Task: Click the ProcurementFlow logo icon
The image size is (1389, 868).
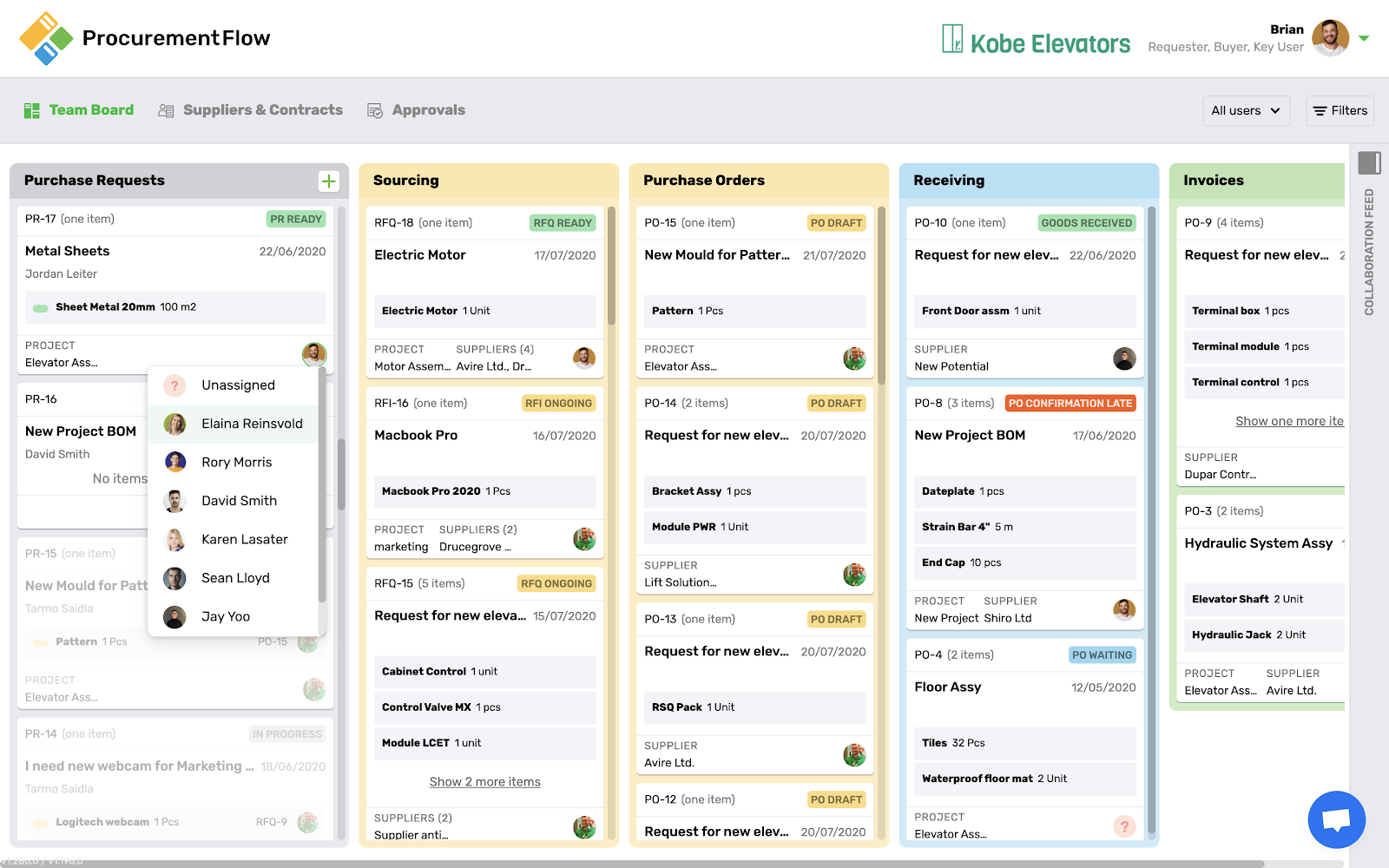Action: pyautogui.click(x=46, y=38)
